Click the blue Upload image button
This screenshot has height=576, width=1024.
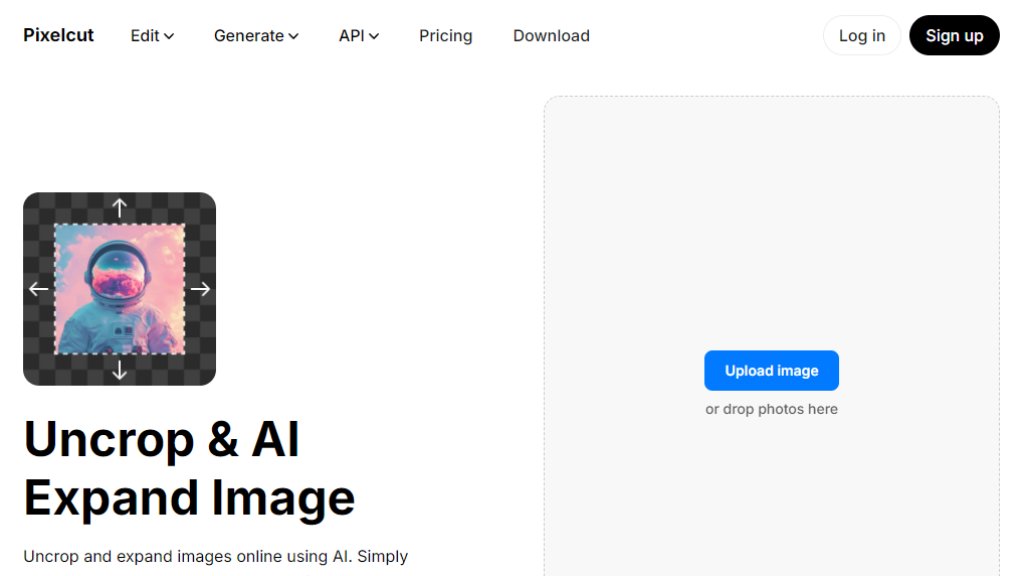771,370
